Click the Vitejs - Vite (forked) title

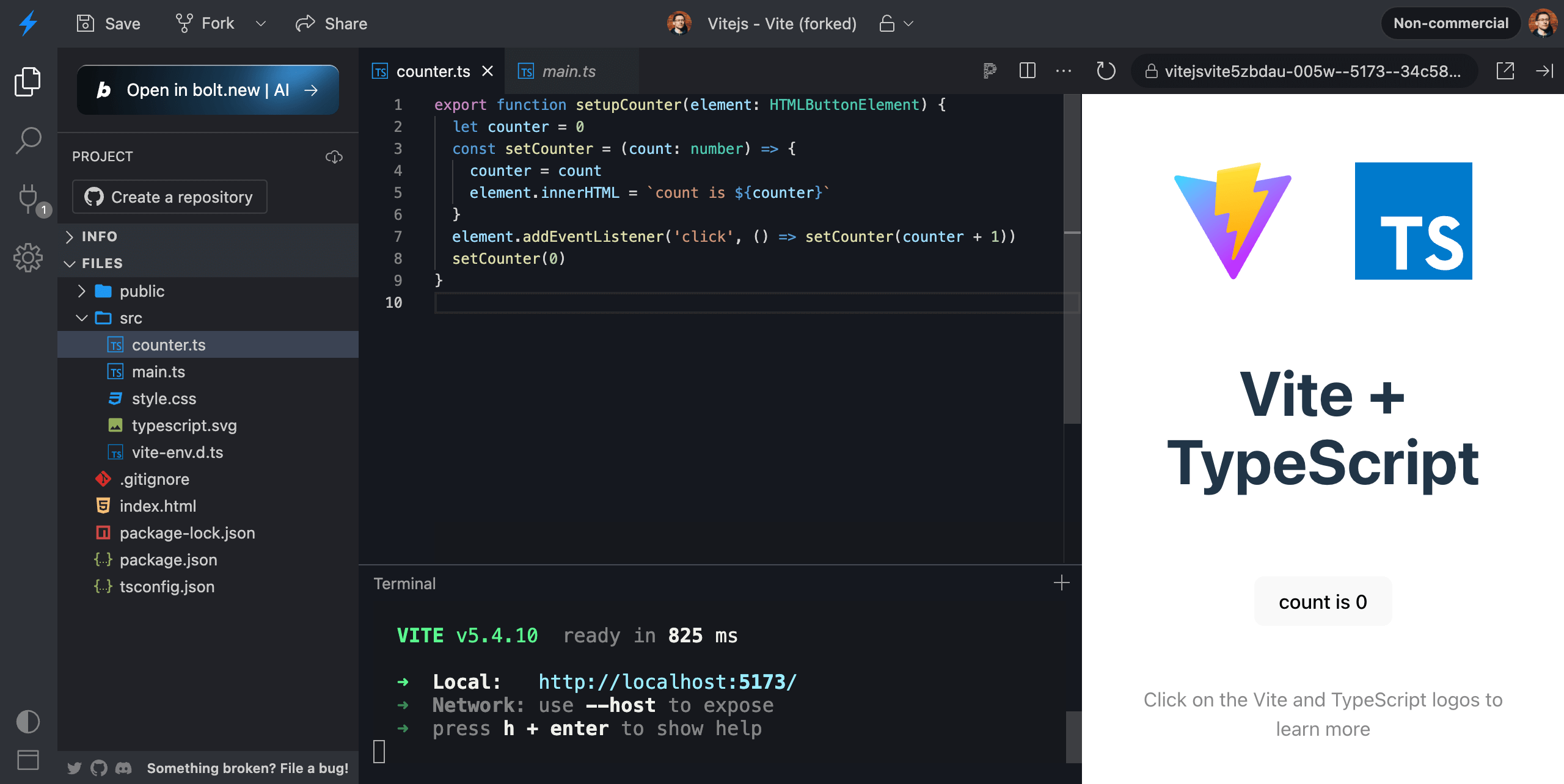coord(782,23)
